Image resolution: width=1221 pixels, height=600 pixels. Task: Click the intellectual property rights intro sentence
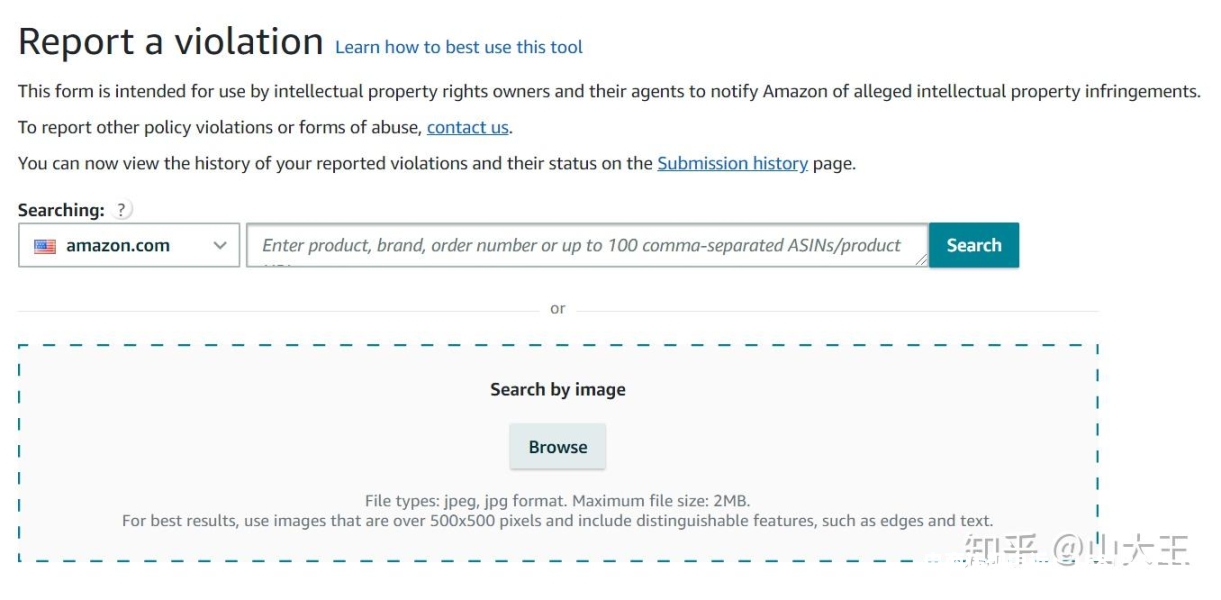point(609,91)
